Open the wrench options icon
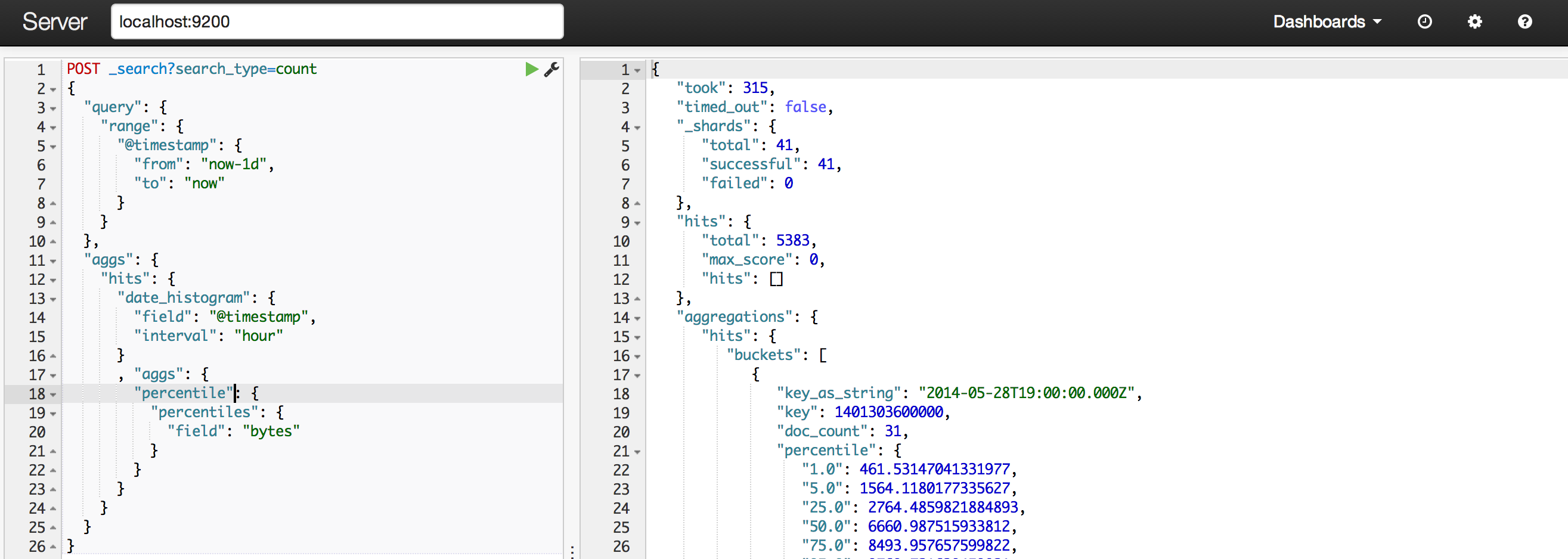 (x=551, y=69)
